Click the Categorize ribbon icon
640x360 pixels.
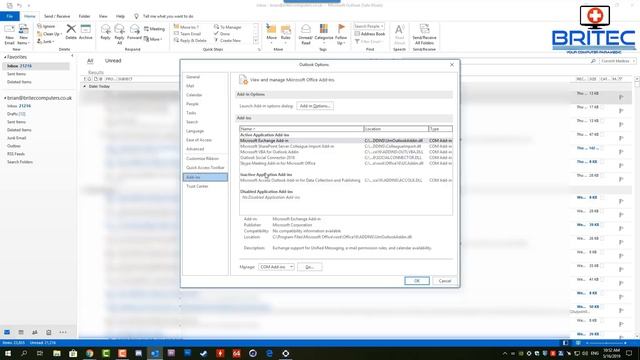(324, 34)
